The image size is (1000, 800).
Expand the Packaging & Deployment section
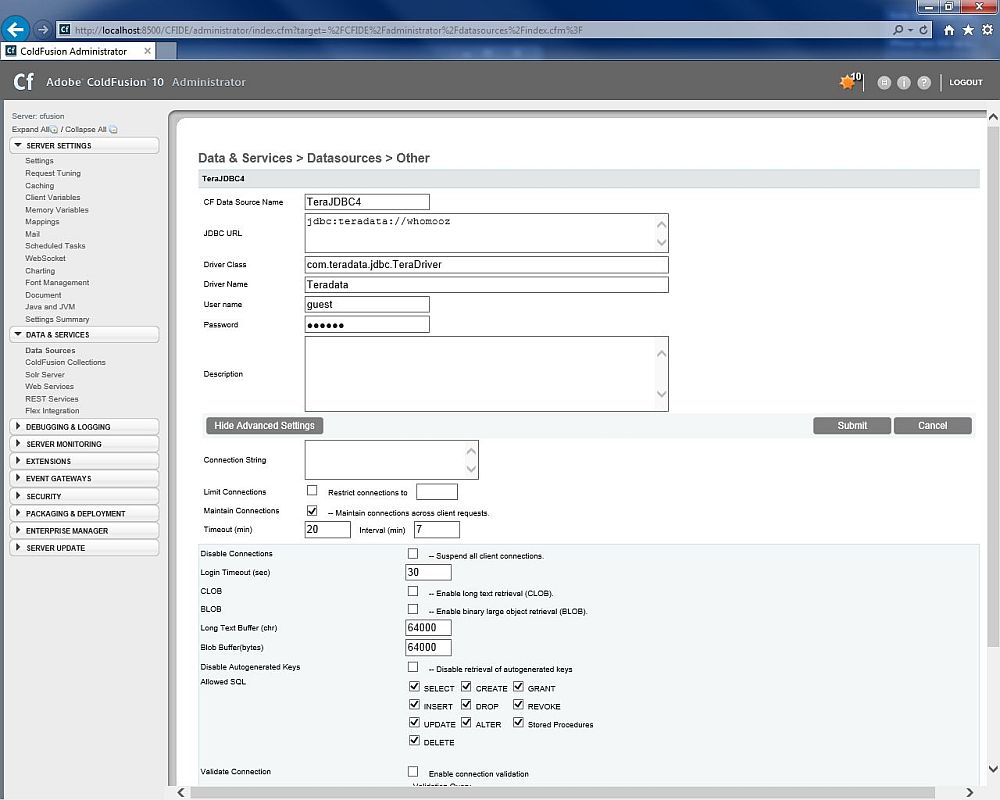84,514
